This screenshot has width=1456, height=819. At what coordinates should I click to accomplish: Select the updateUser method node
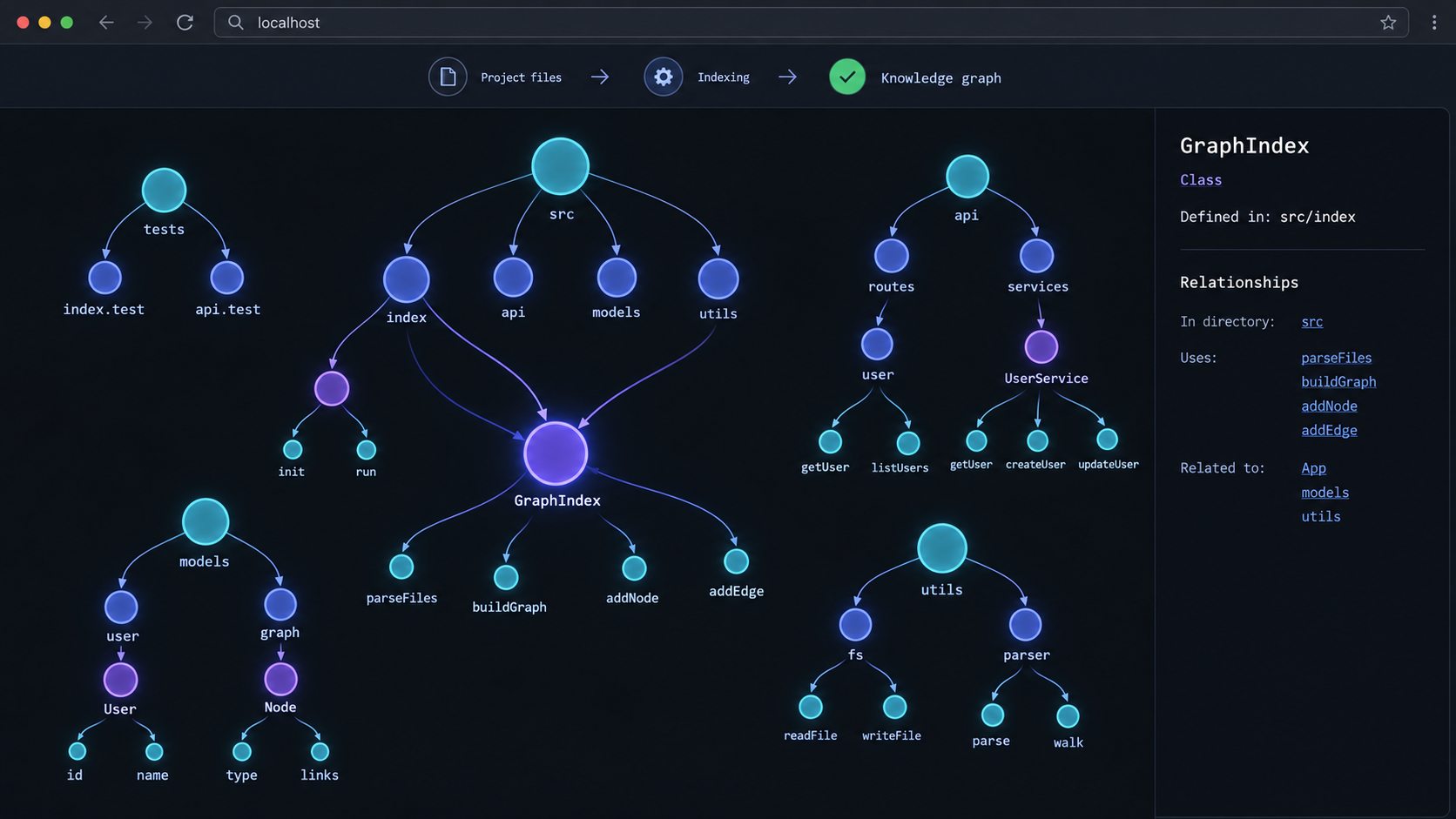pos(1107,439)
